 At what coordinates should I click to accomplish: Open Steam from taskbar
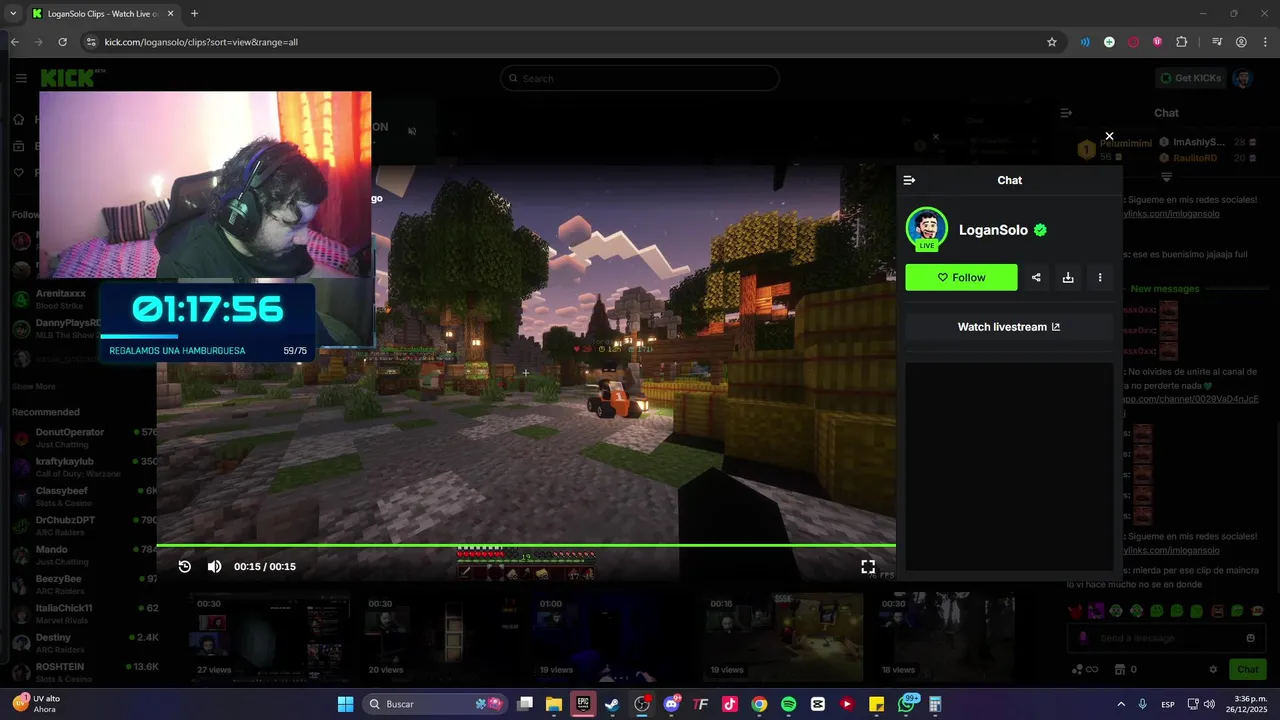612,704
